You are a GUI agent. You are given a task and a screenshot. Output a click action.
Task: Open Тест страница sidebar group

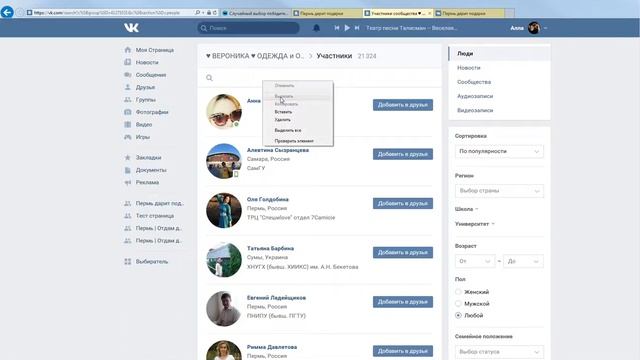click(155, 216)
